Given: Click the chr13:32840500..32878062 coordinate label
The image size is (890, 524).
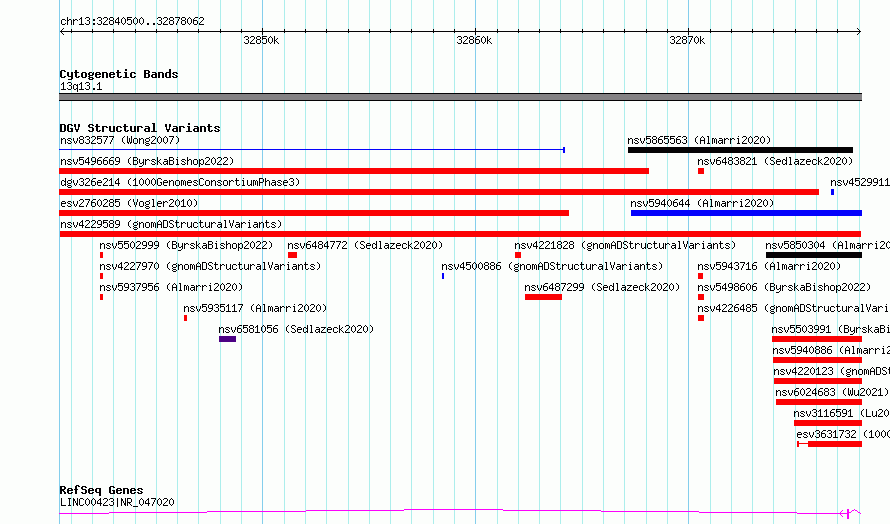Looking at the screenshot, I should (x=132, y=22).
